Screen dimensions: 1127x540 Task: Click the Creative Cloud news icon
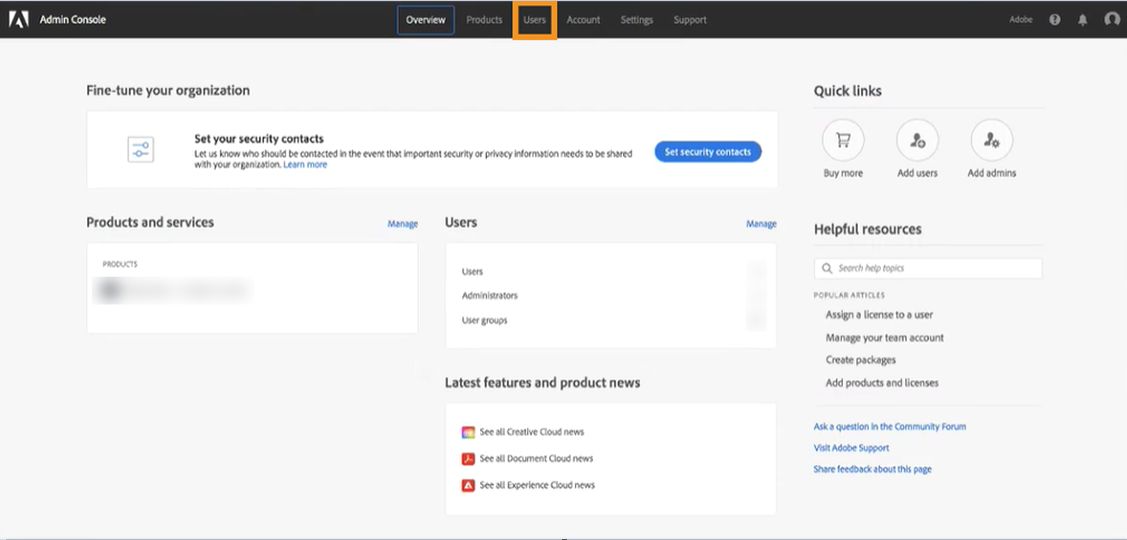(x=467, y=432)
